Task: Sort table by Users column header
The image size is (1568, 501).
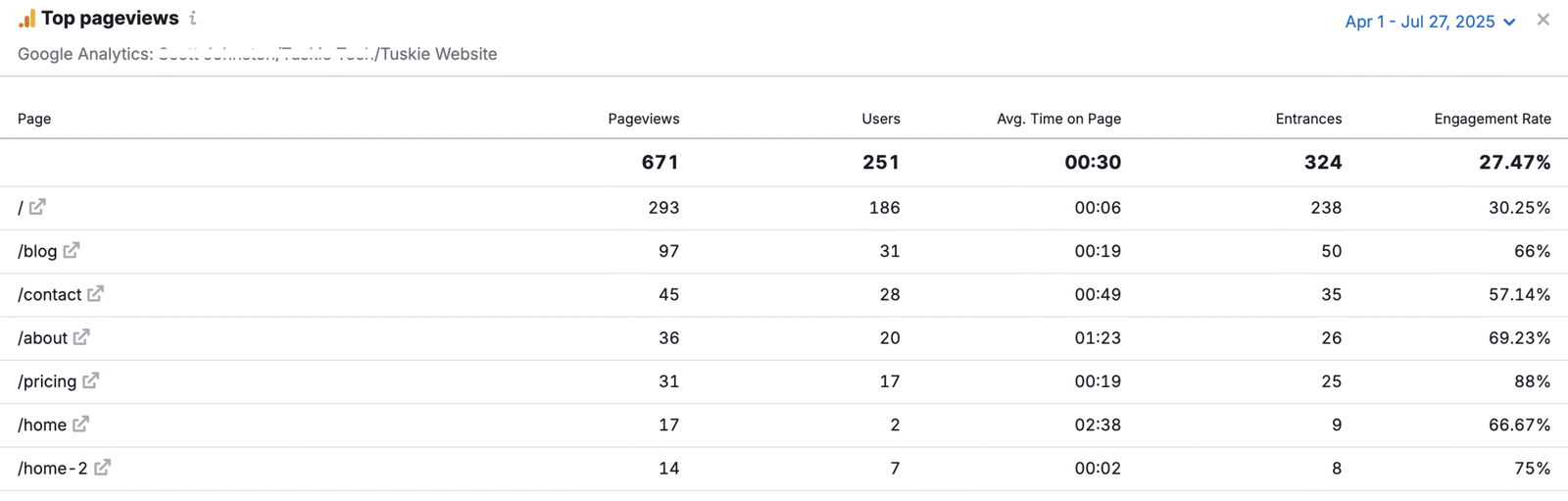Action: coord(880,119)
